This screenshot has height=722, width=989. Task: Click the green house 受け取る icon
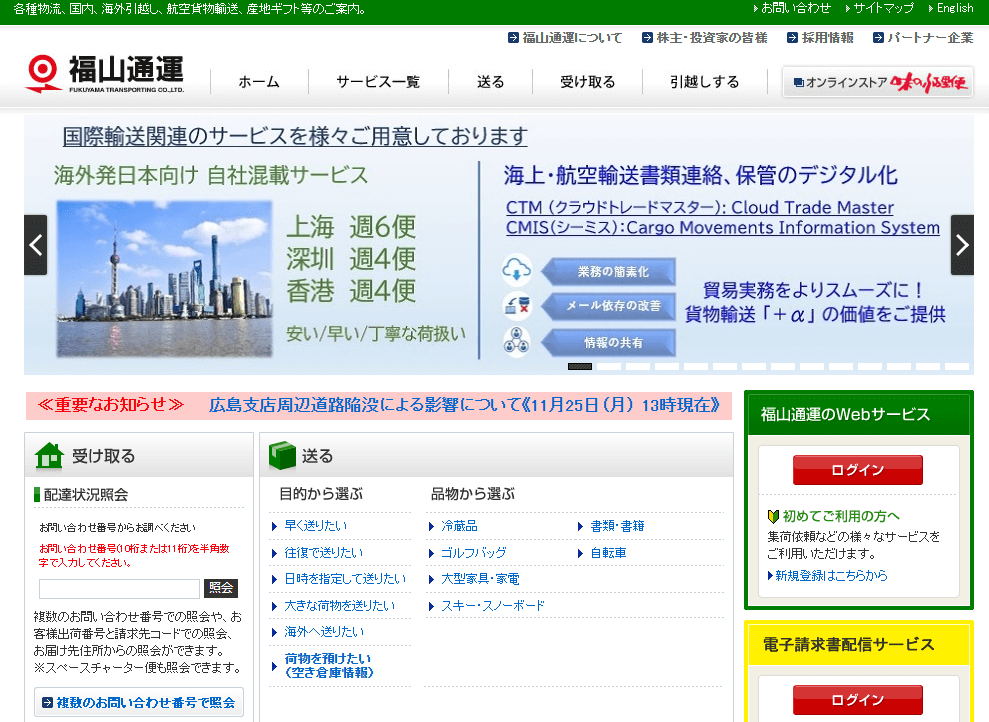(x=49, y=455)
